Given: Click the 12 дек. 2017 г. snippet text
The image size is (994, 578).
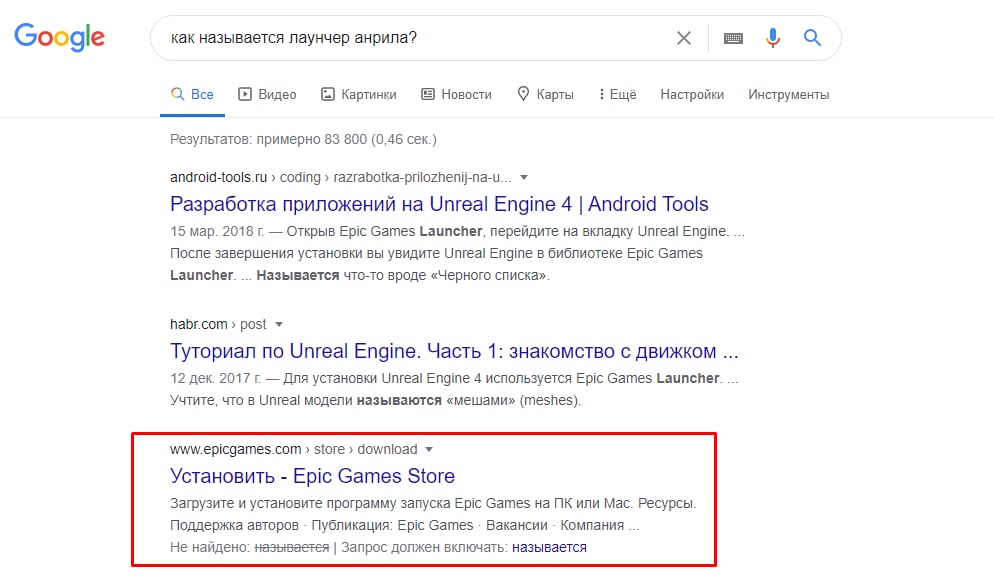Looking at the screenshot, I should [x=216, y=378].
